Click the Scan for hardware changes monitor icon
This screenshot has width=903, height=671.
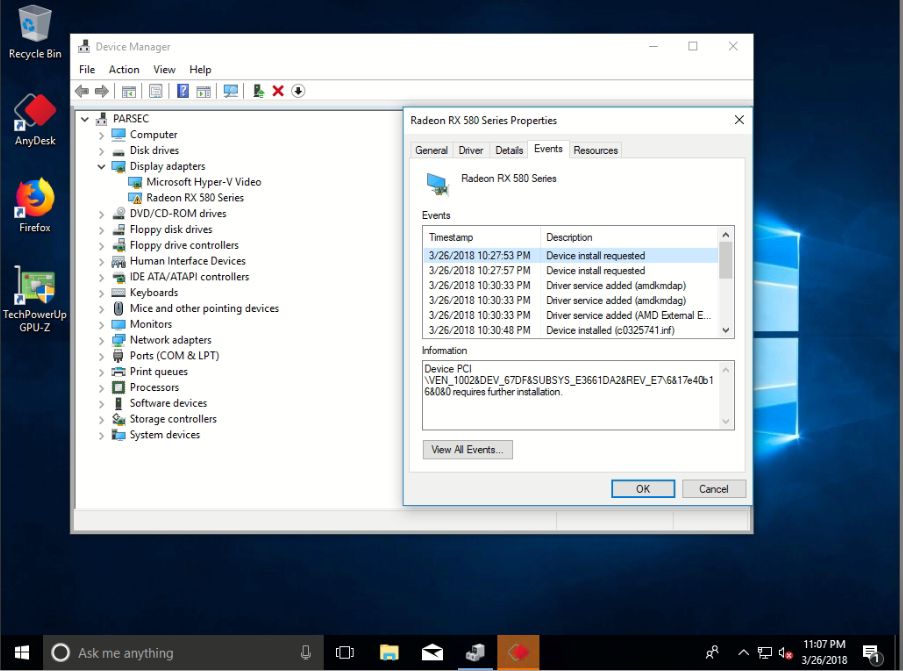230,91
